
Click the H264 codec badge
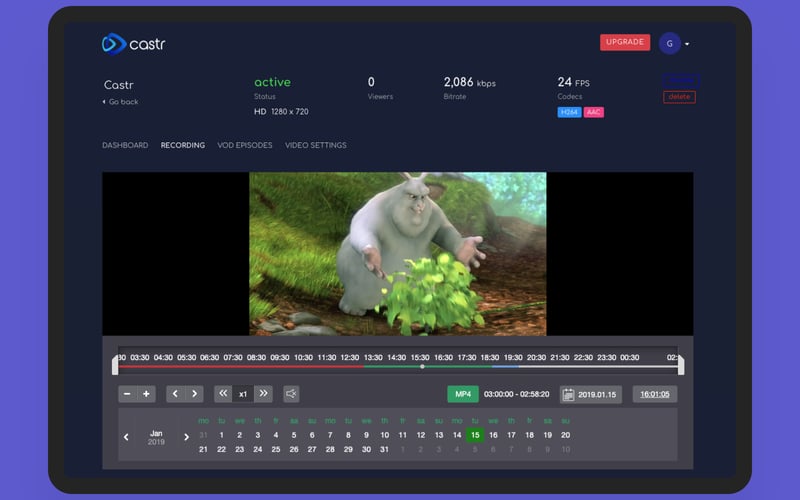click(569, 112)
